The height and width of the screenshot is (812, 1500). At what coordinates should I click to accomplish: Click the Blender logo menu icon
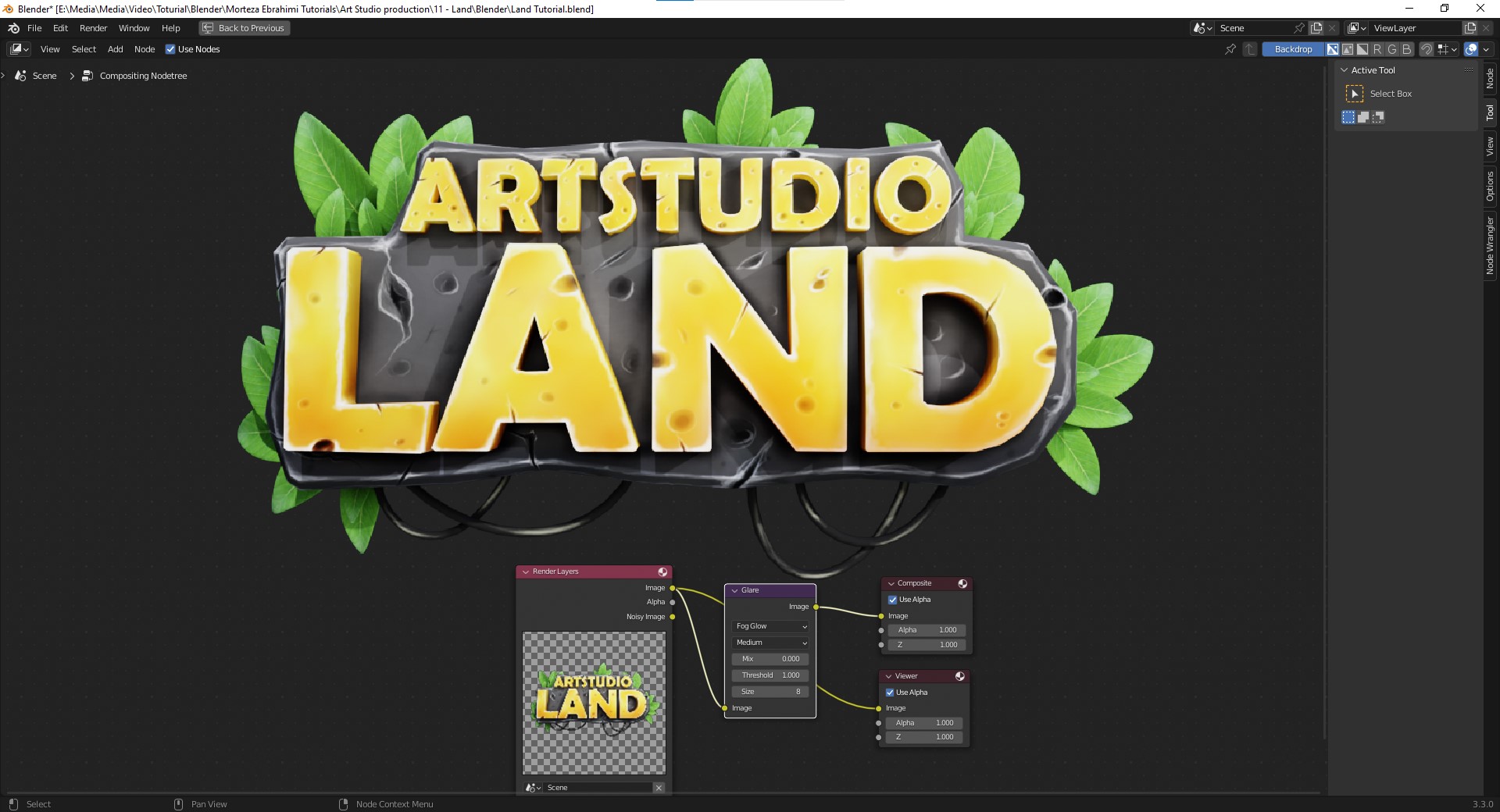[x=12, y=28]
